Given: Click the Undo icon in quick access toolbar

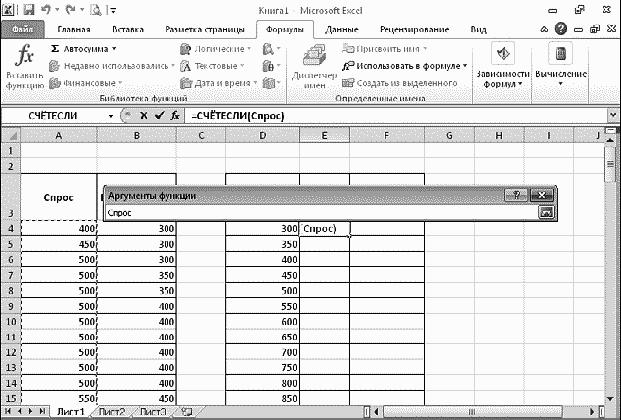Looking at the screenshot, I should (46, 10).
